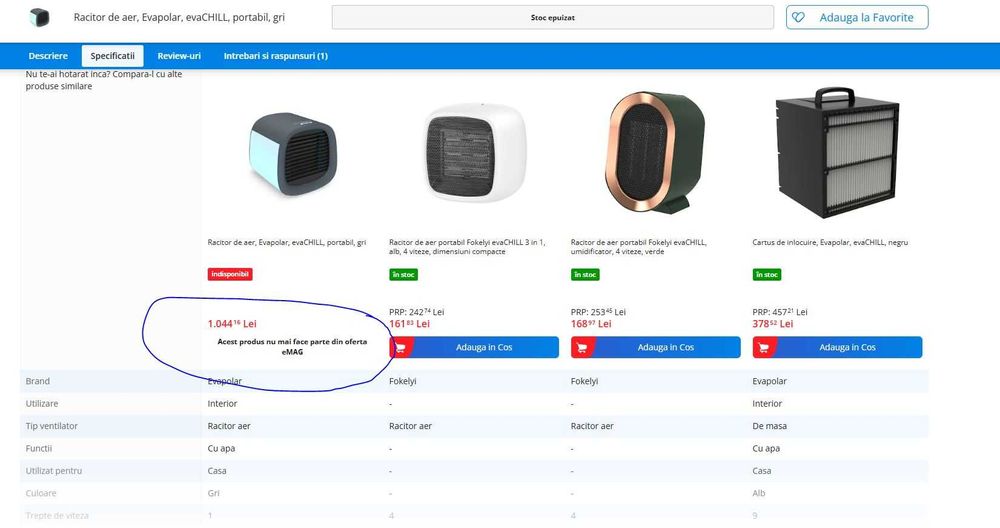This screenshot has width=1000, height=528.
Task: Click Adauga la Favorite button
Action: [x=857, y=17]
